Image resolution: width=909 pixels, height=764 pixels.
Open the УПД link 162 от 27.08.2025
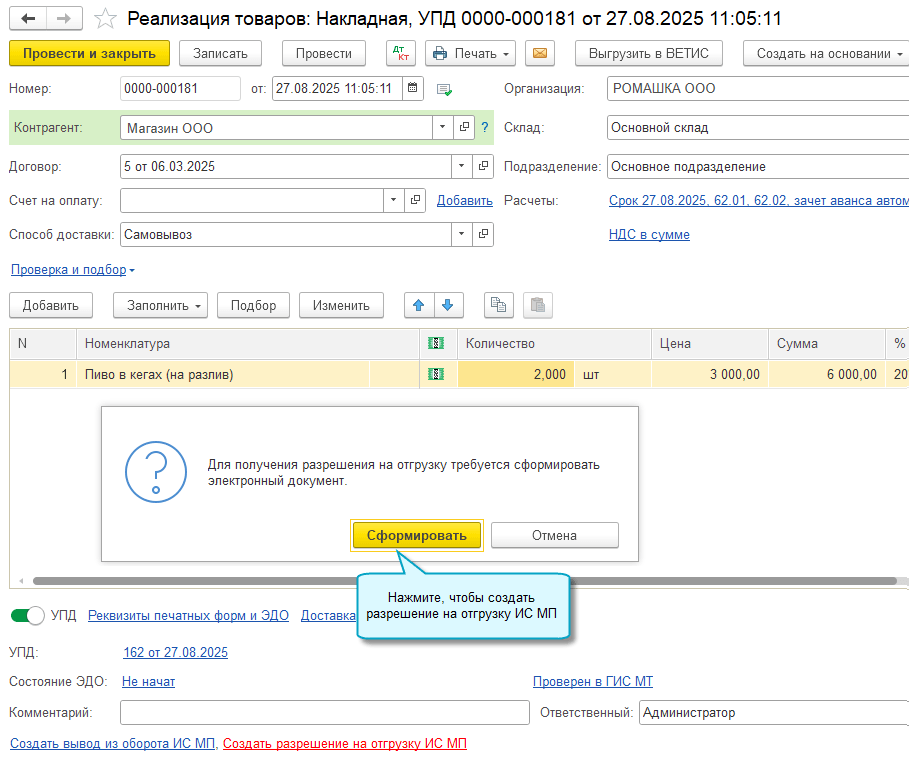click(176, 653)
